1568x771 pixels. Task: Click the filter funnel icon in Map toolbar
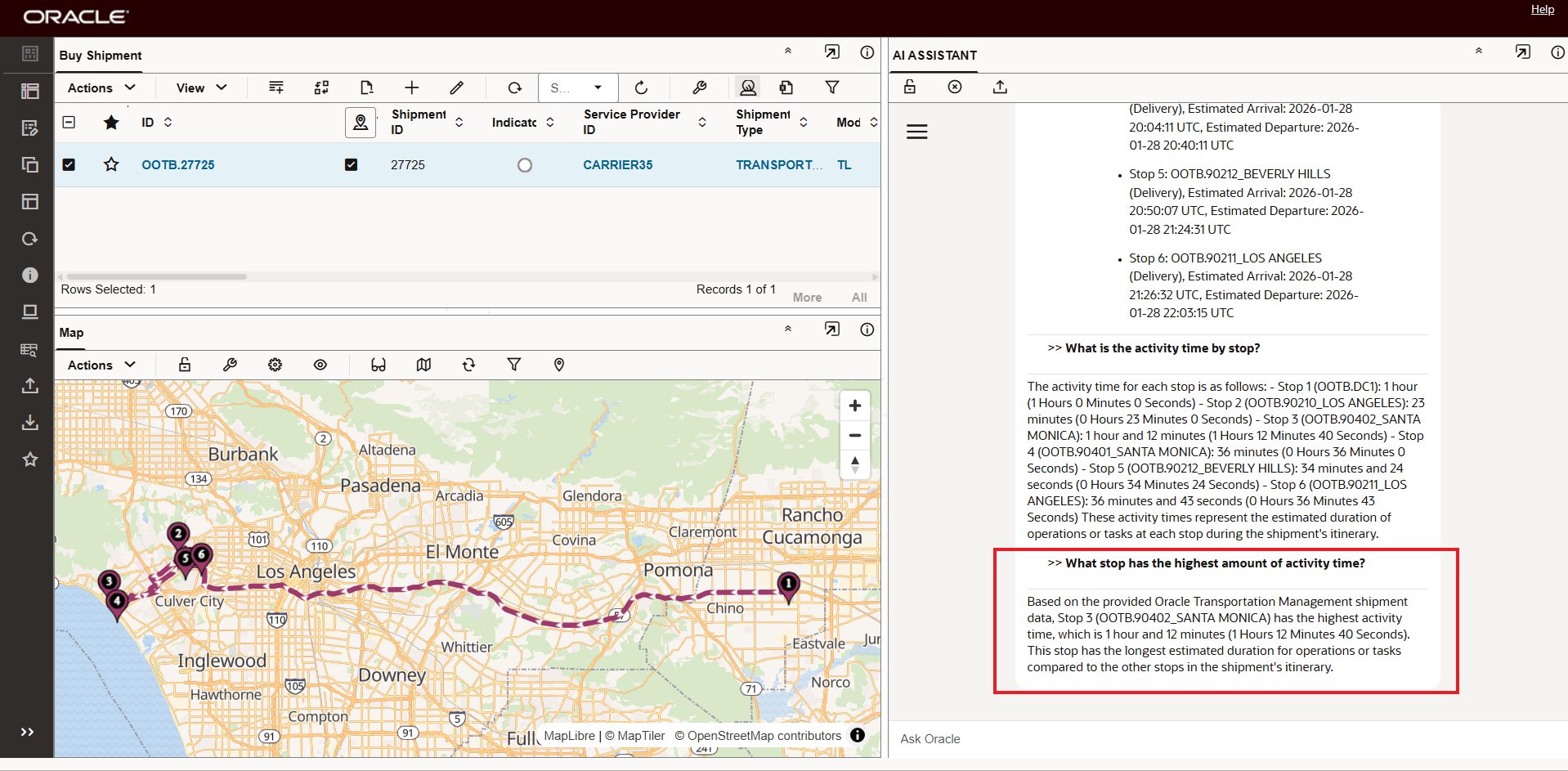click(514, 365)
